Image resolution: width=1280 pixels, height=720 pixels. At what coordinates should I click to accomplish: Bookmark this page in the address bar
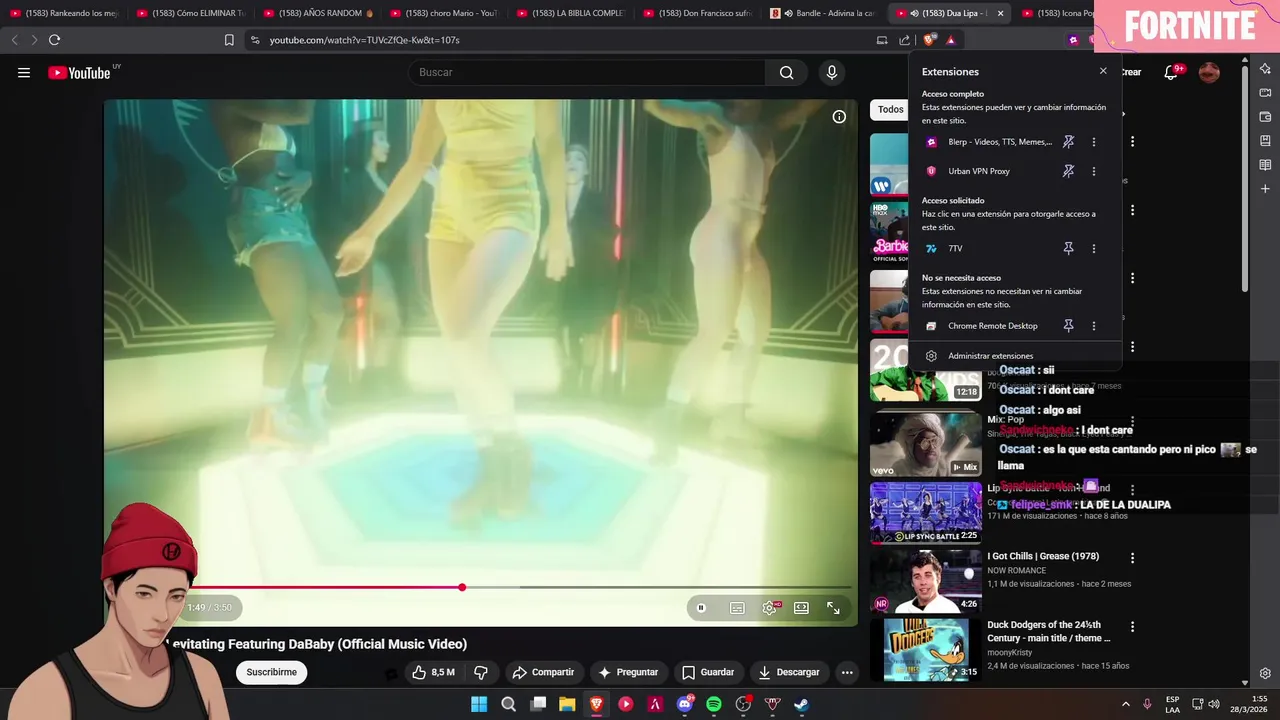[229, 40]
